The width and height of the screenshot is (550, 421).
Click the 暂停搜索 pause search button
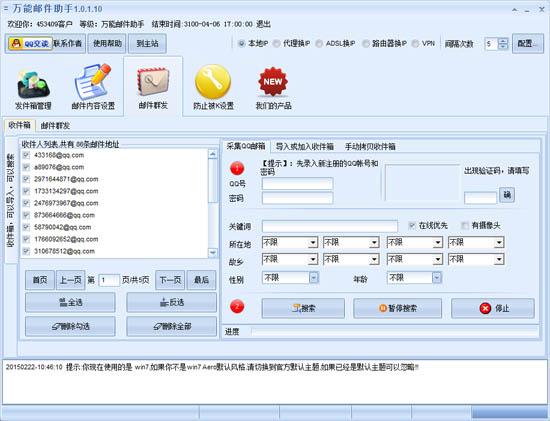pos(397,308)
